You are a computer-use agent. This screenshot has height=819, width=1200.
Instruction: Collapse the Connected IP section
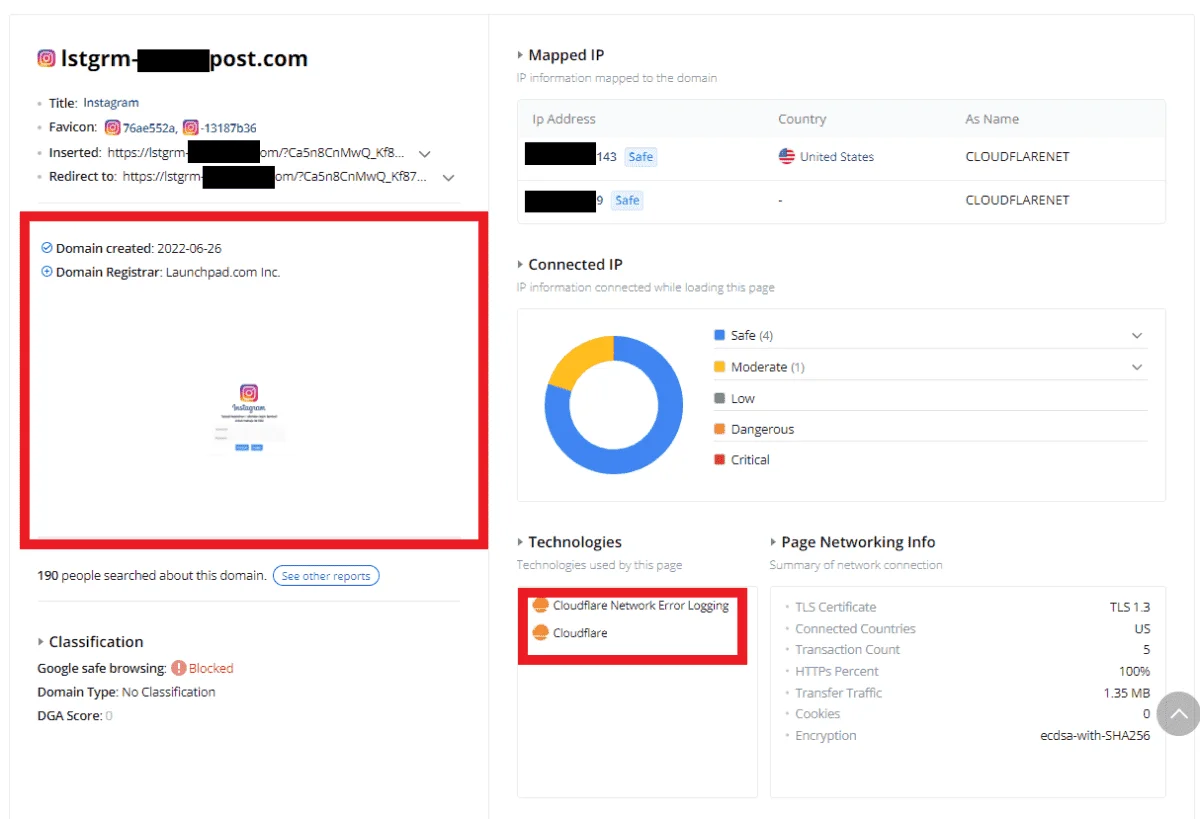coord(520,265)
